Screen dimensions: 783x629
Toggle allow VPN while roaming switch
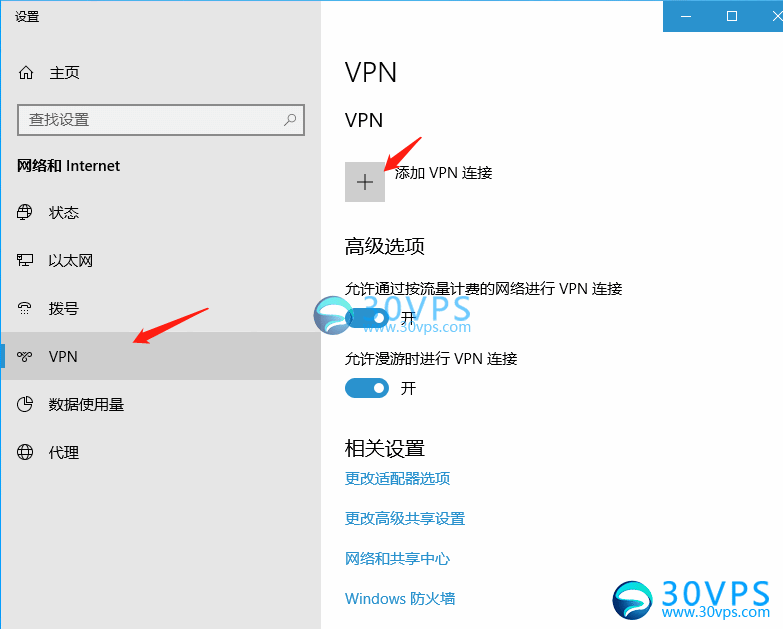367,388
